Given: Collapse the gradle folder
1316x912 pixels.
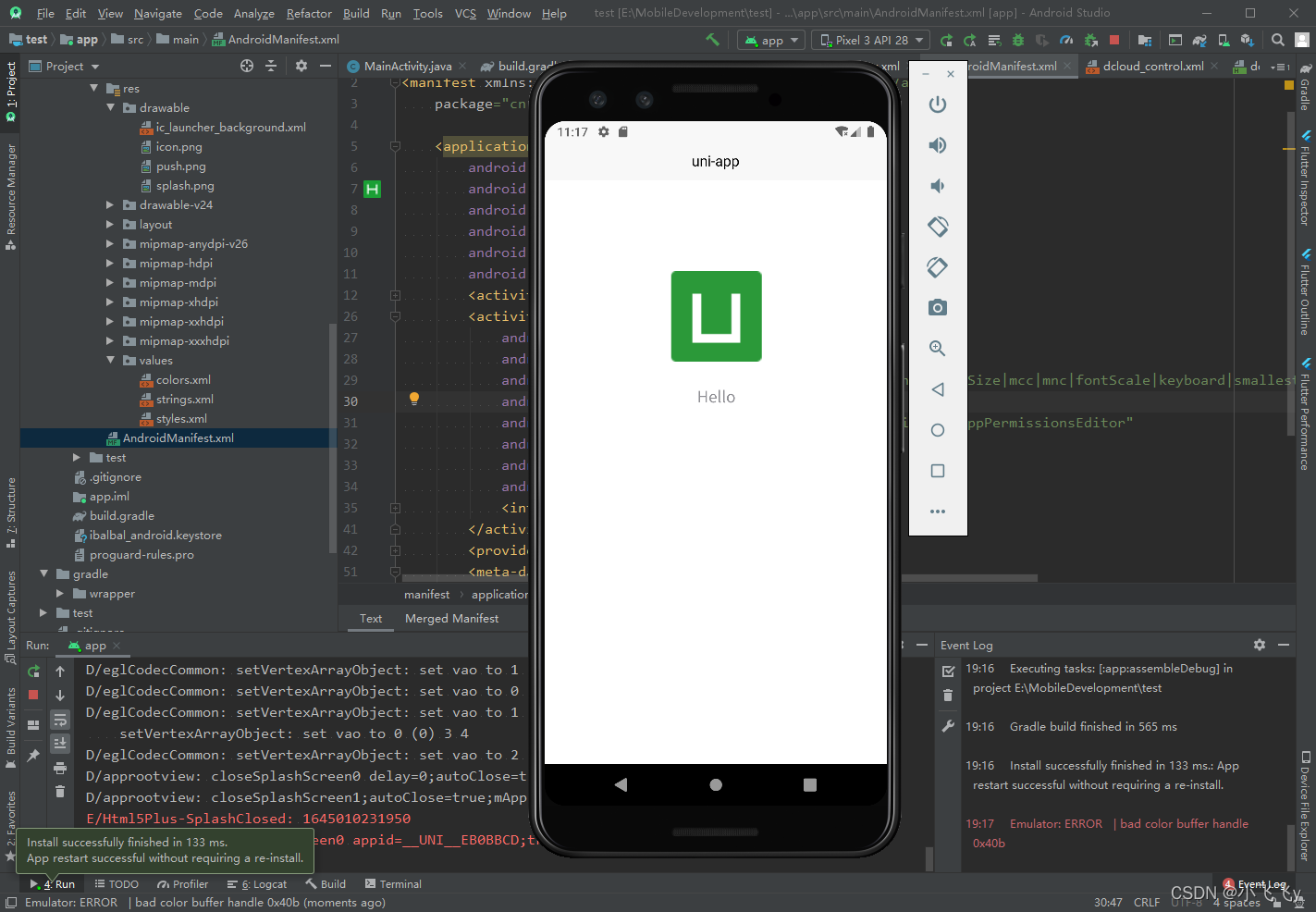Looking at the screenshot, I should (43, 573).
